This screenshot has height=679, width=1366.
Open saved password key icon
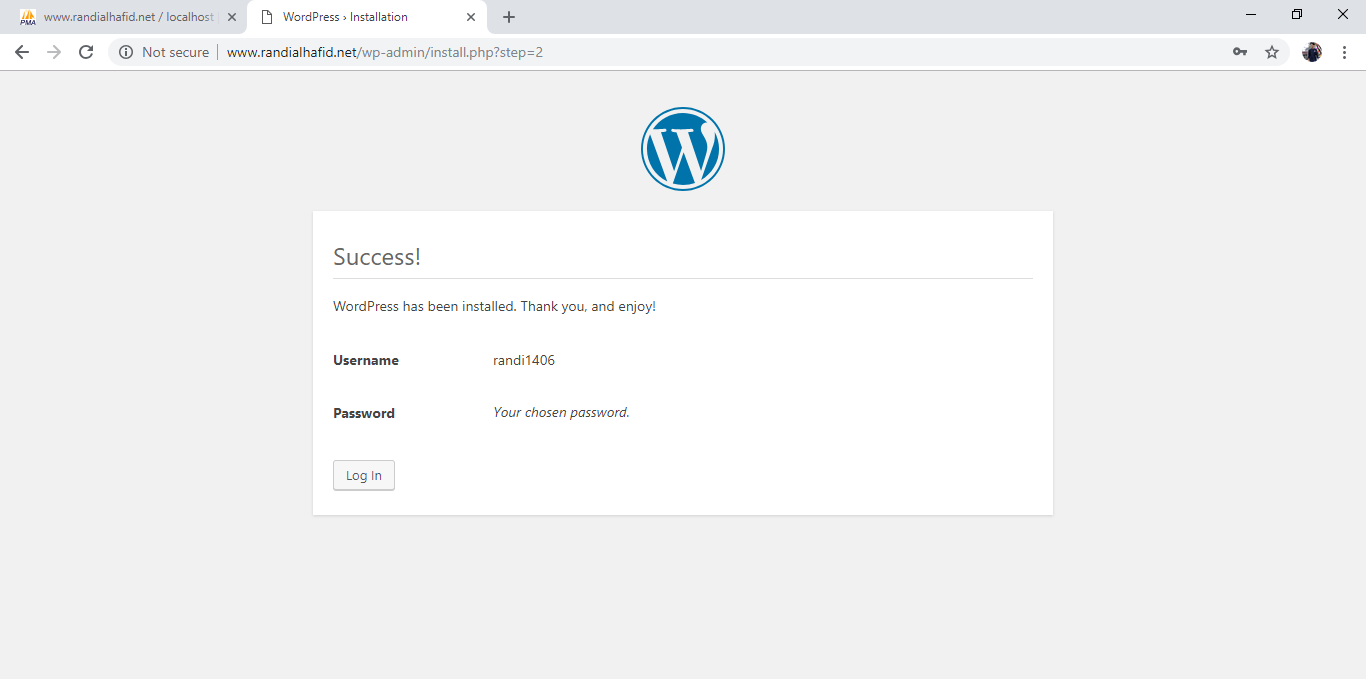click(x=1240, y=52)
